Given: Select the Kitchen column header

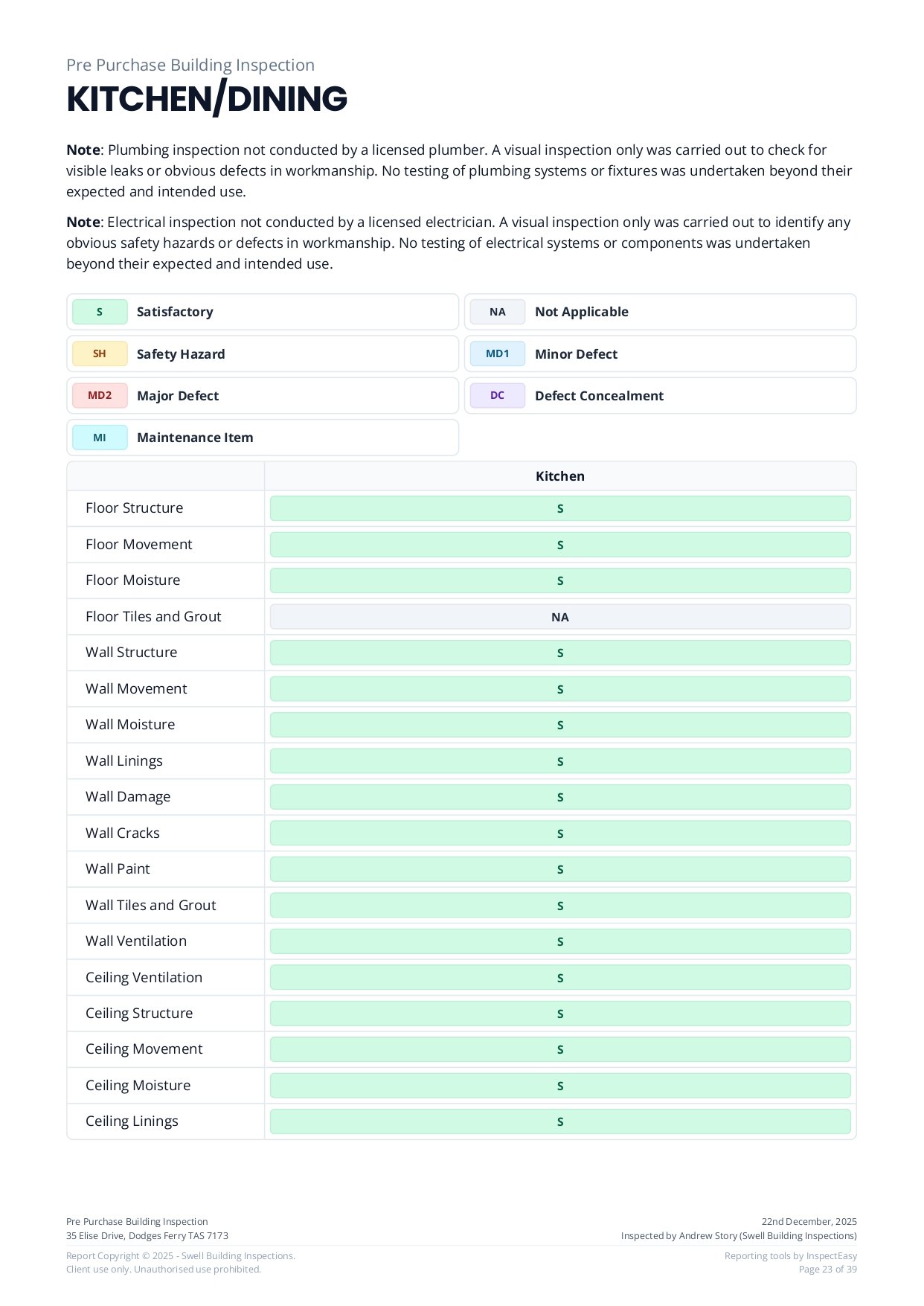Looking at the screenshot, I should [x=559, y=476].
